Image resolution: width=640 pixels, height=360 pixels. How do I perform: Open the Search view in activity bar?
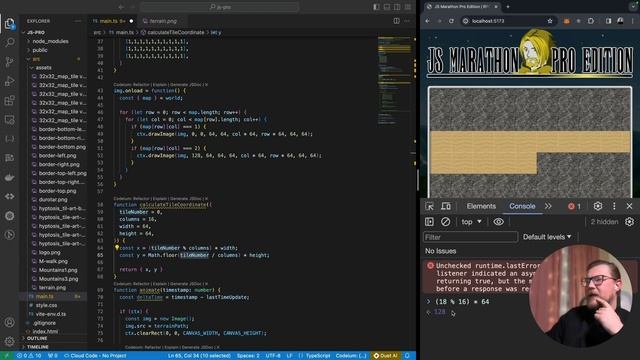(x=9, y=42)
